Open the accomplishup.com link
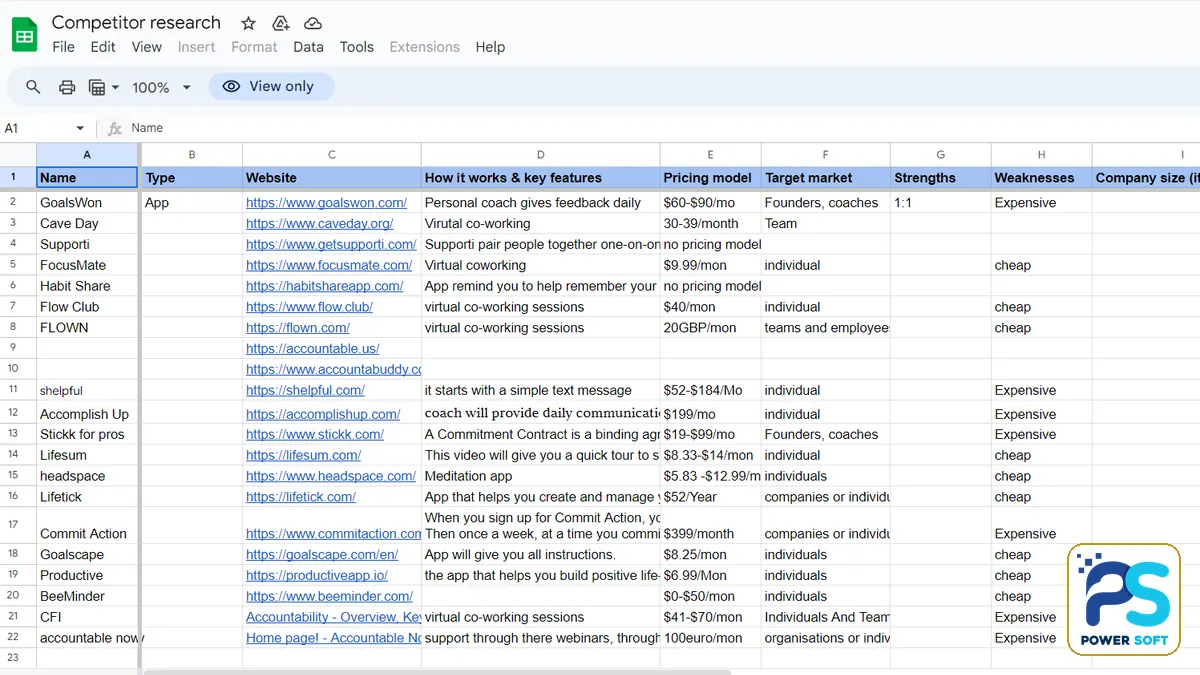This screenshot has width=1200, height=675. tap(323, 414)
